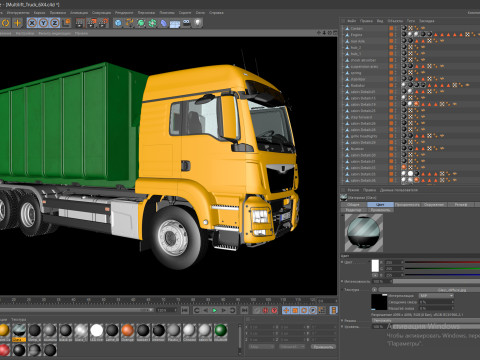Click the texture file name bar in attributes
The image size is (480, 360).
coord(430,290)
